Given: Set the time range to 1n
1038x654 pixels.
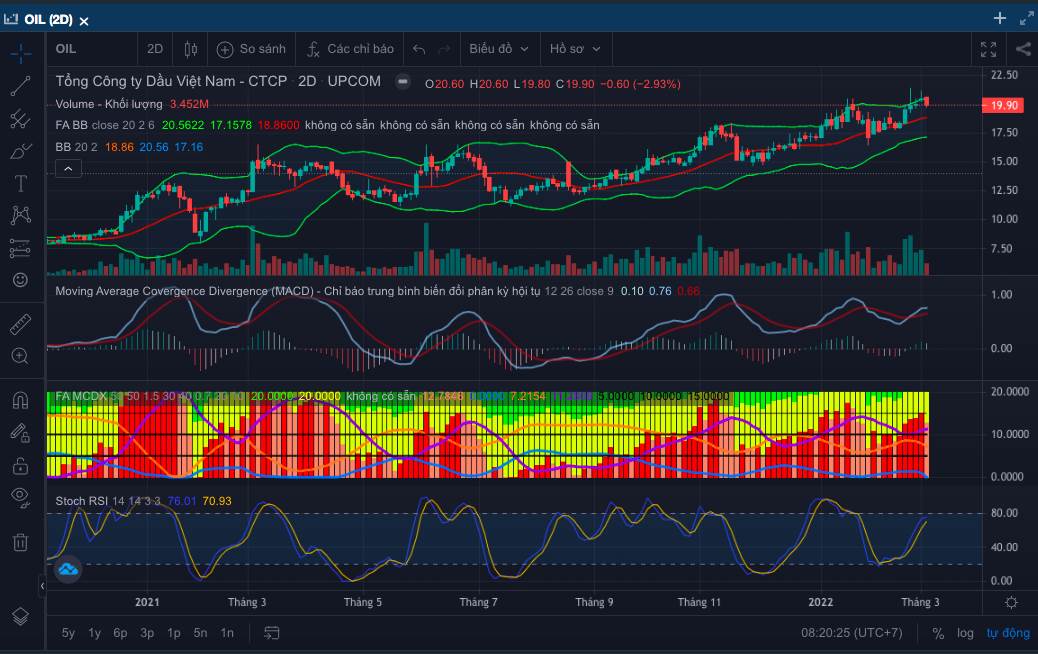Looking at the screenshot, I should 227,633.
